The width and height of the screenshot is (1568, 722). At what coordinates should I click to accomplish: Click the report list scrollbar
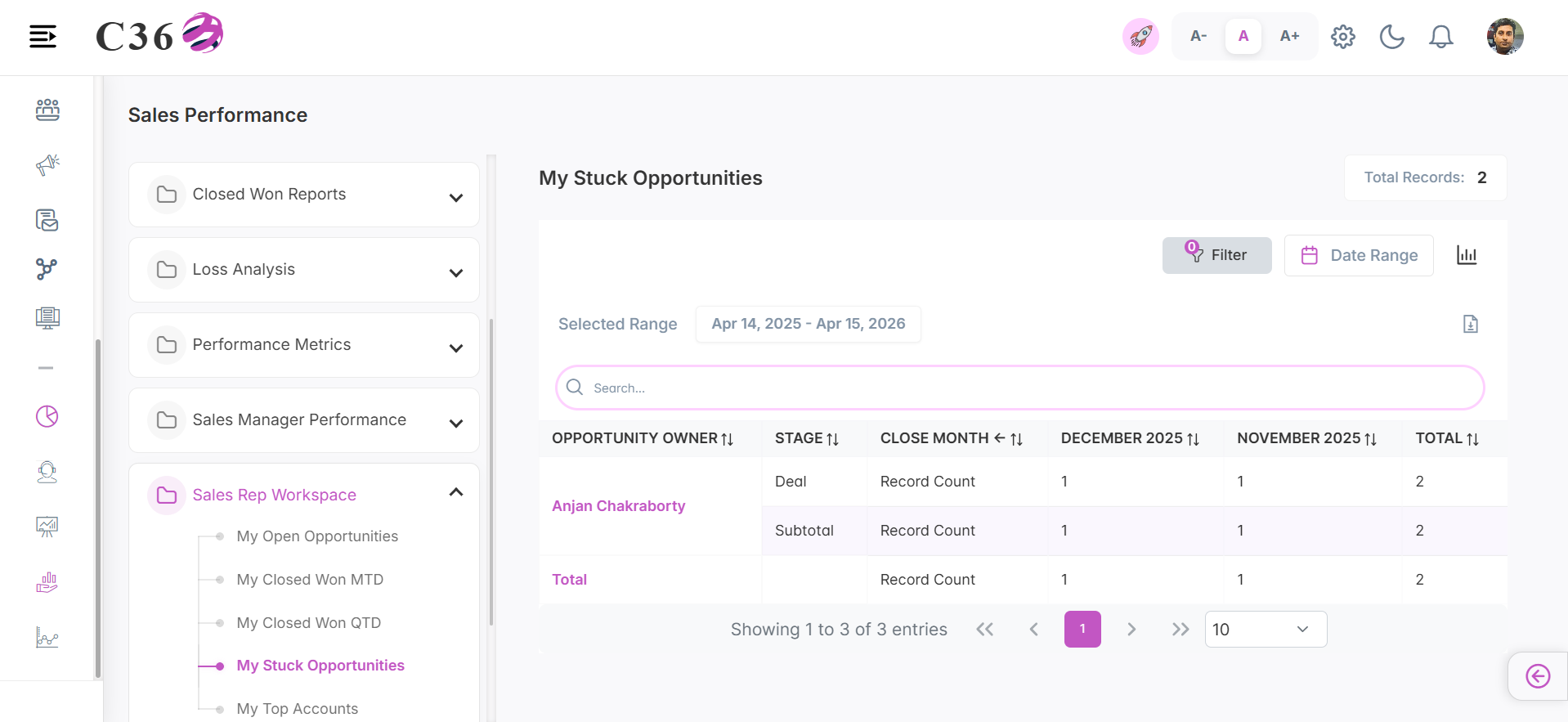point(491,472)
